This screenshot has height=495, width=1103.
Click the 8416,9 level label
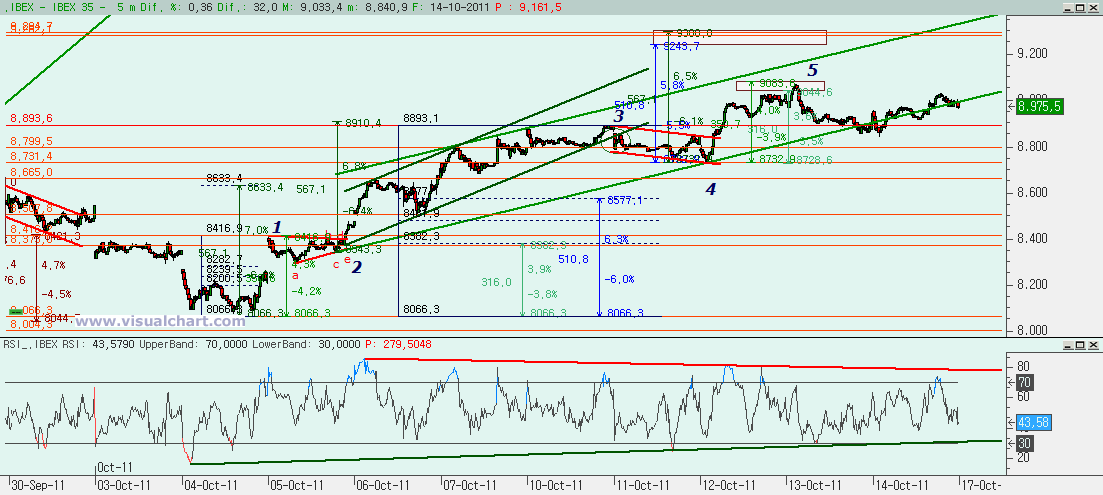pyautogui.click(x=224, y=229)
